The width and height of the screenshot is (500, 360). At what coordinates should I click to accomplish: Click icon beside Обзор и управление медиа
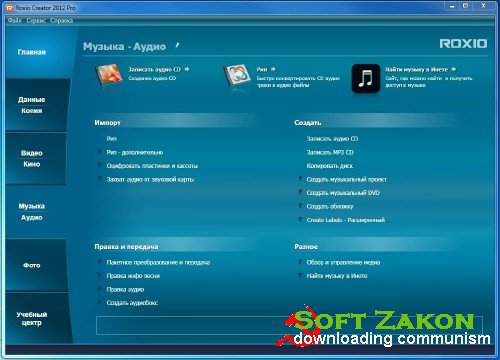click(x=300, y=262)
